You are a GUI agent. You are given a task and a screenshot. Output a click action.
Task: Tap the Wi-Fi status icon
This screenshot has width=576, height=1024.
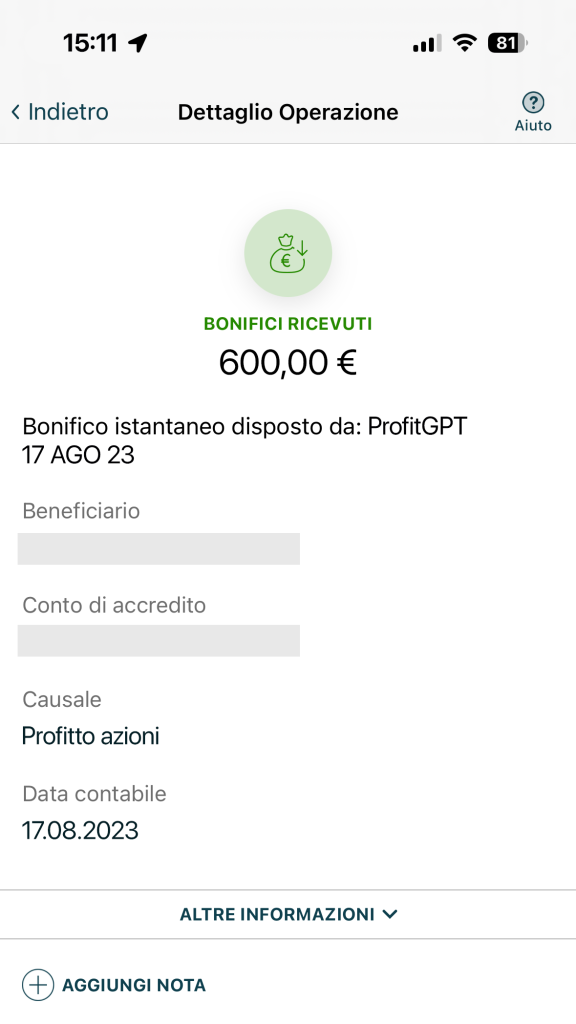tap(465, 44)
